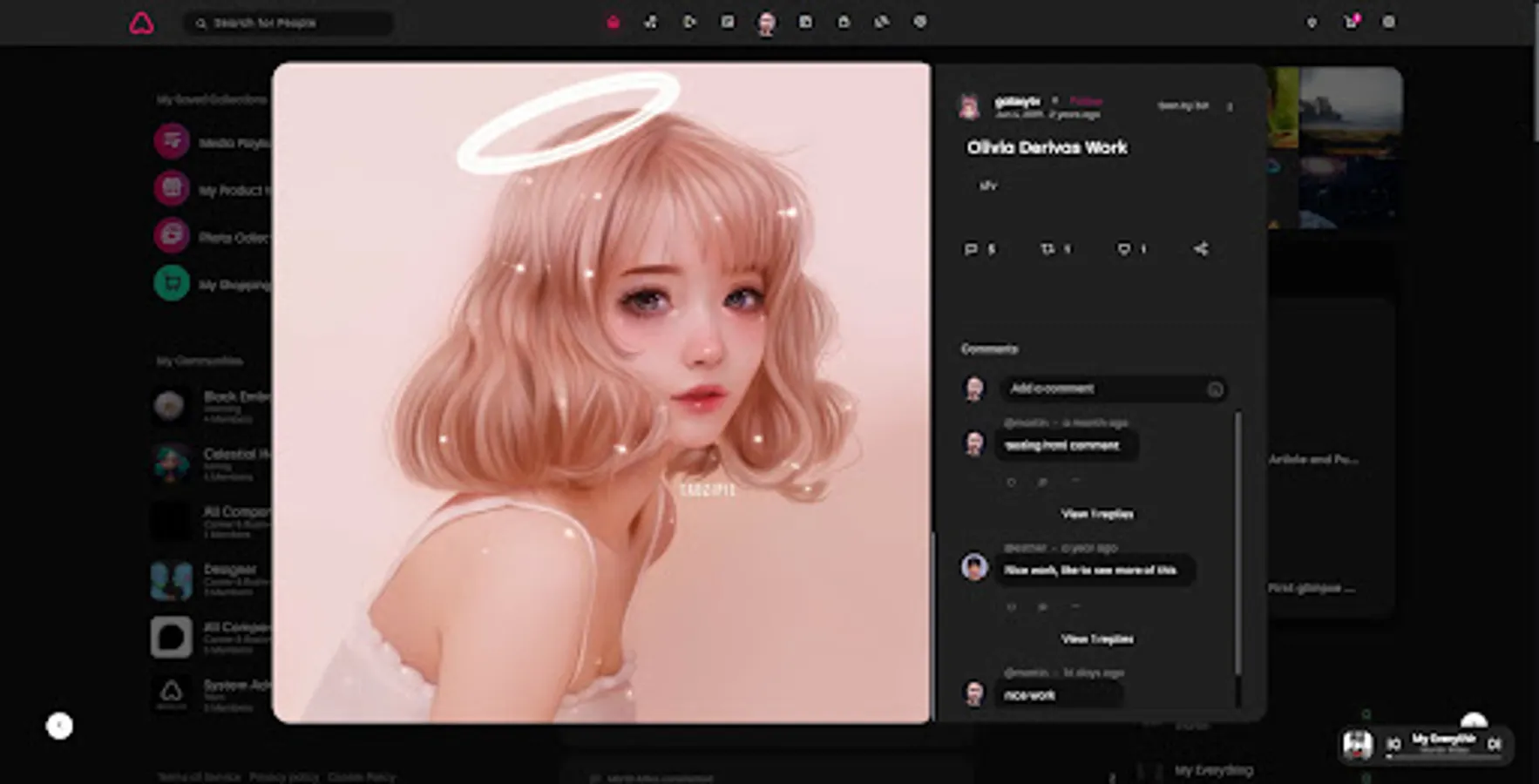
Task: Open the pink Home icon in navigation
Action: click(x=614, y=22)
